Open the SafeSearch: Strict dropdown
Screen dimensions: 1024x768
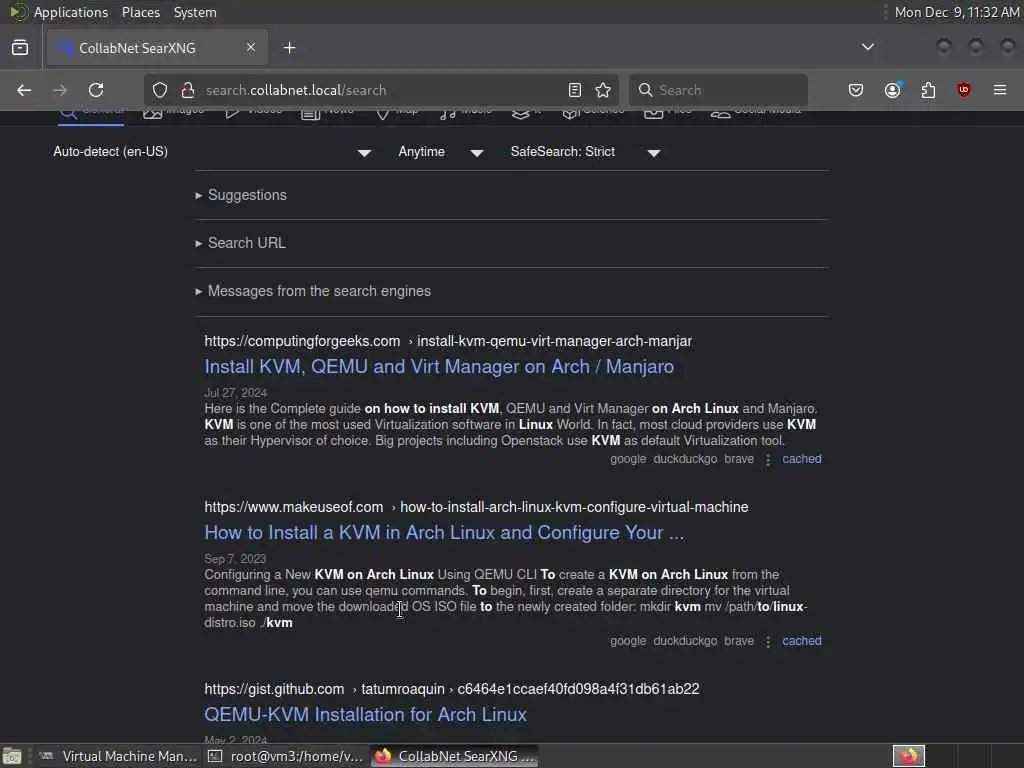[586, 152]
